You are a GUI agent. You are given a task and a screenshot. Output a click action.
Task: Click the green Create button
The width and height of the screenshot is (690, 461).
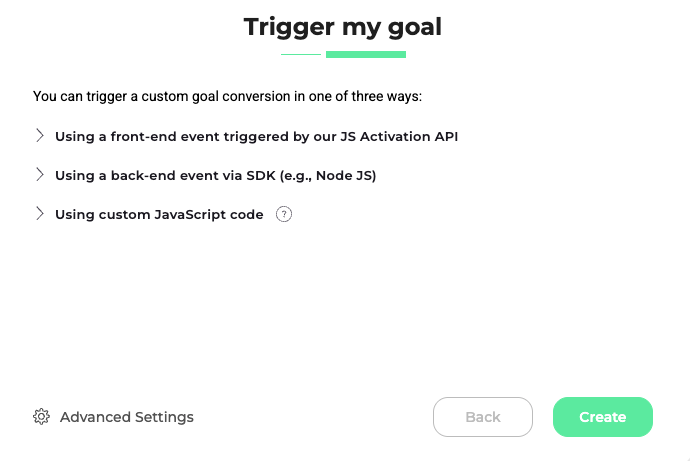coord(602,417)
